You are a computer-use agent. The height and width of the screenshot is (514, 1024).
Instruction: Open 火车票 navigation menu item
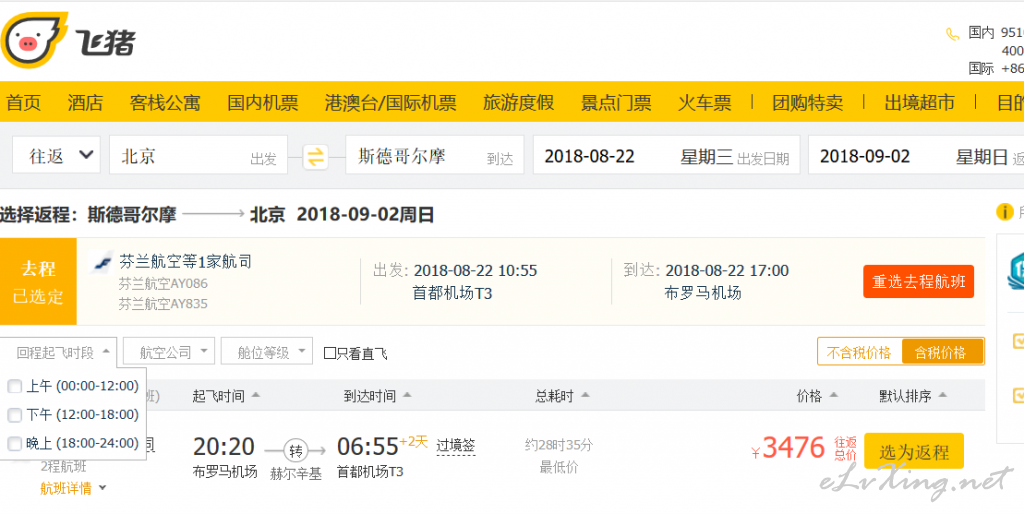coord(704,103)
